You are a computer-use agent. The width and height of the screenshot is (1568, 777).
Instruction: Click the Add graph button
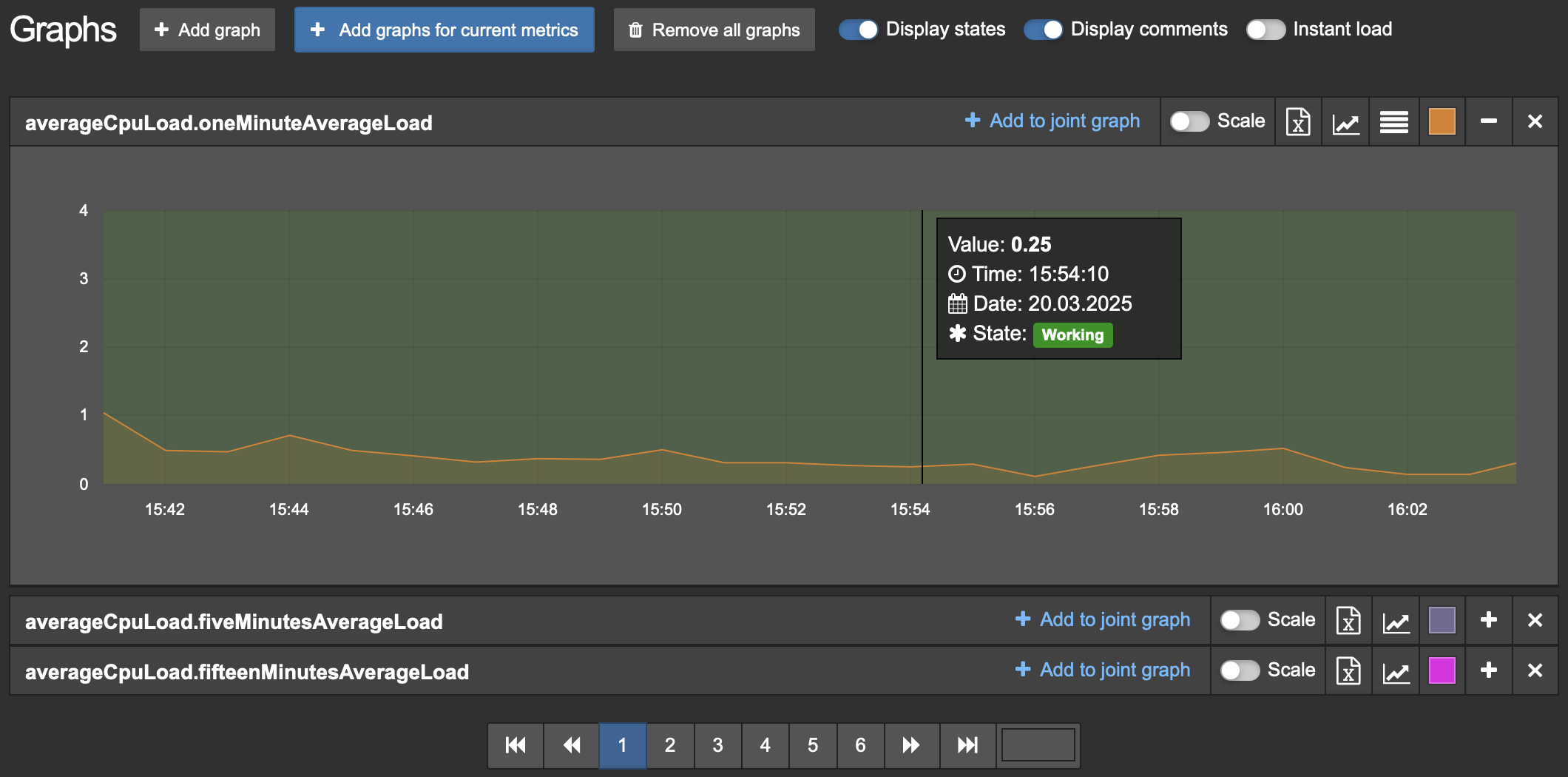click(x=207, y=30)
